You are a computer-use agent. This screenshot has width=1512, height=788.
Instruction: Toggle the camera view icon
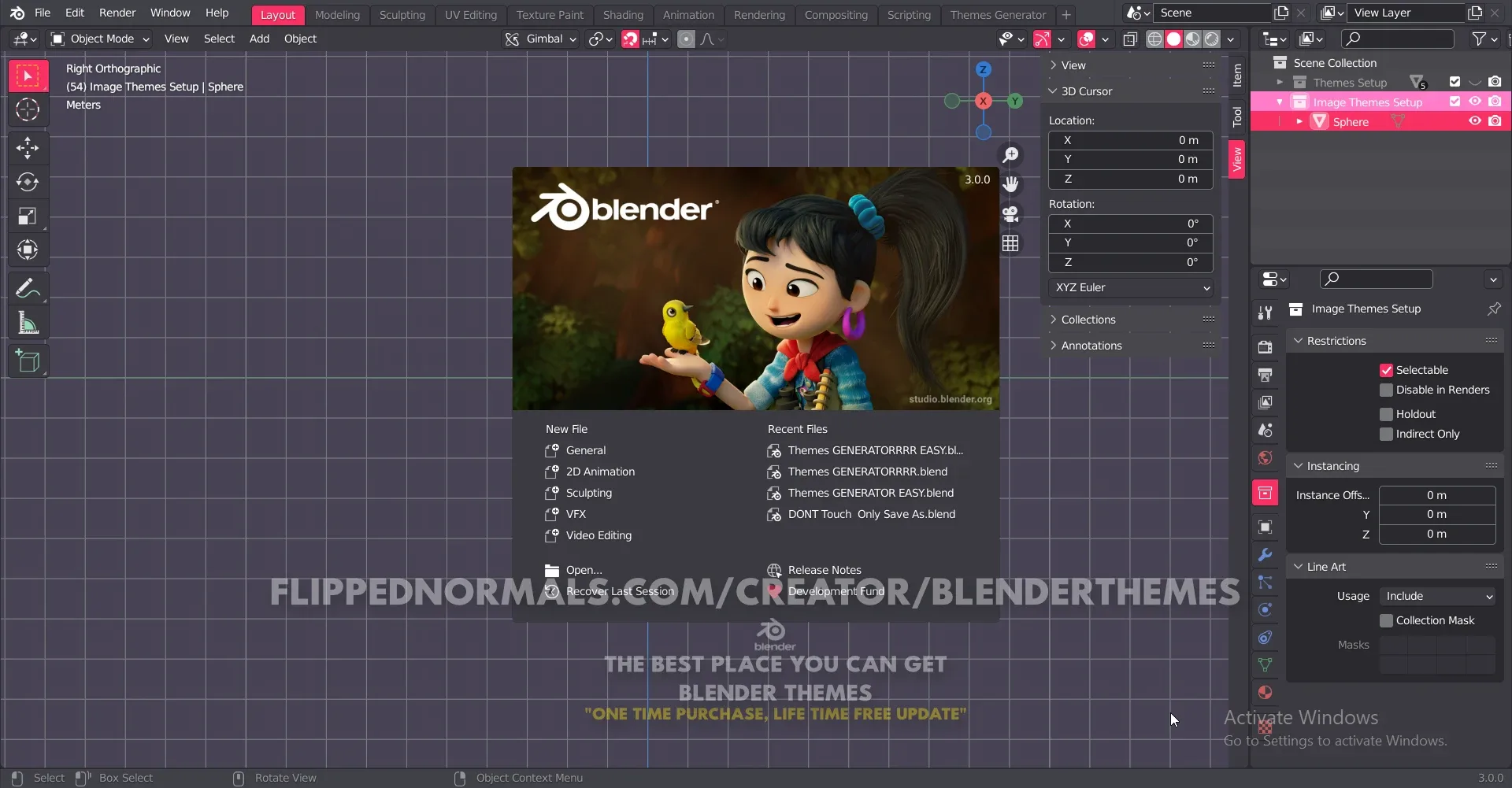click(x=1010, y=213)
